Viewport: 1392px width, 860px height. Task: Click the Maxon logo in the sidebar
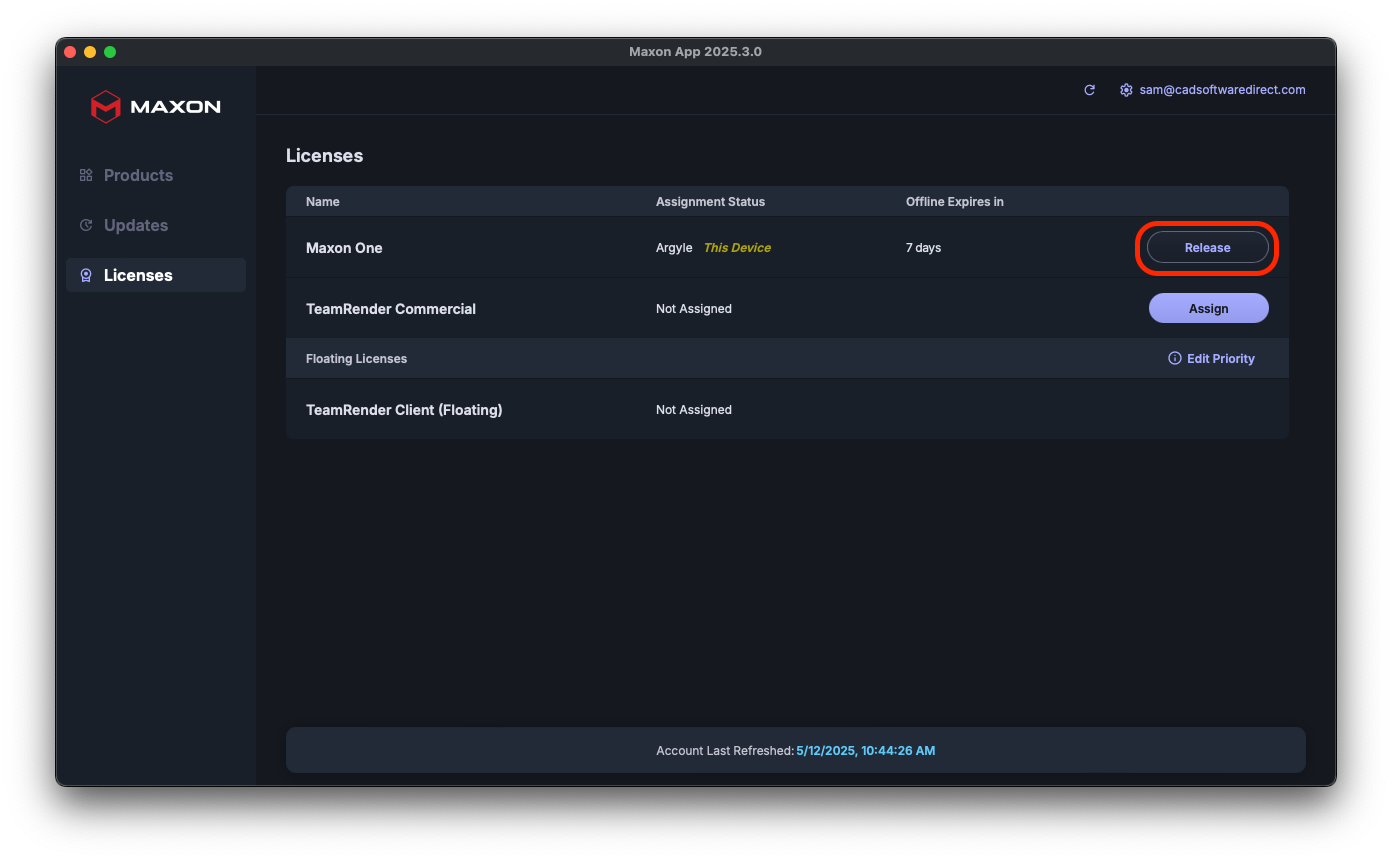pyautogui.click(x=156, y=107)
